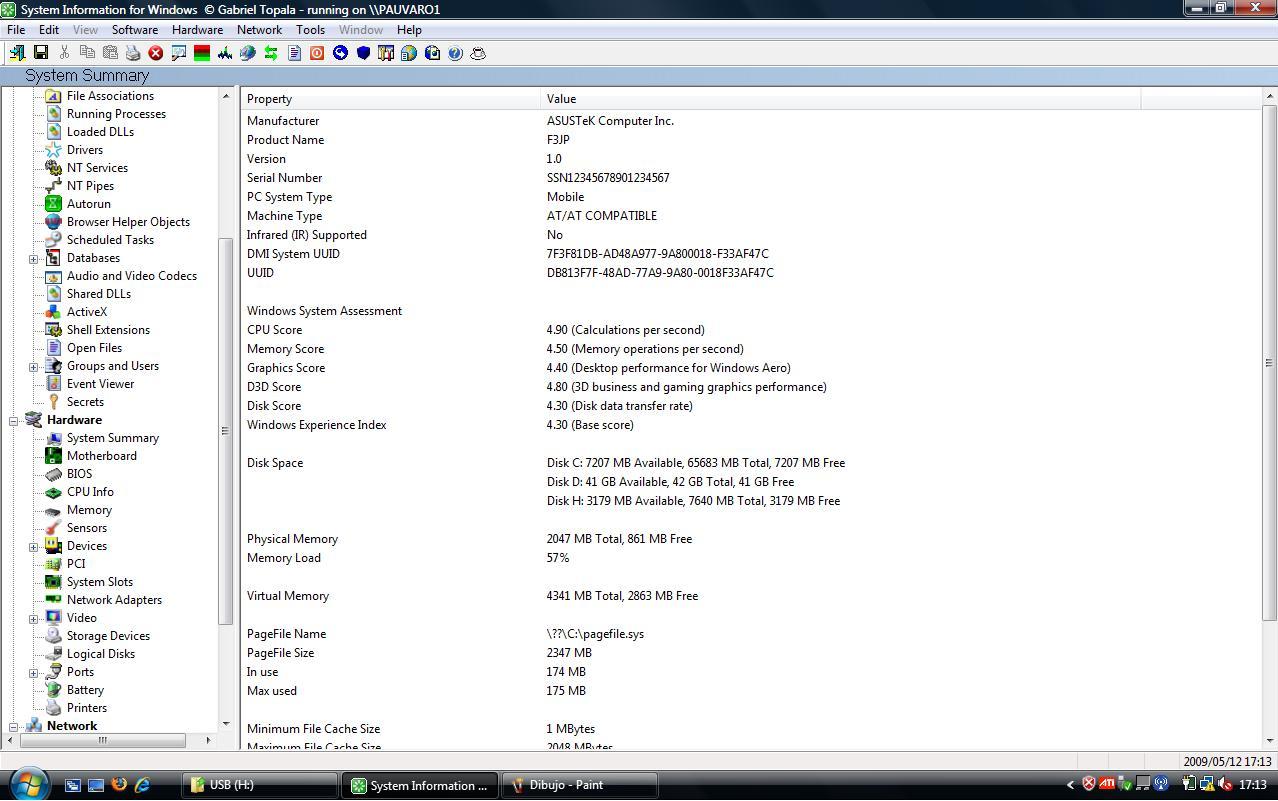The height and width of the screenshot is (801, 1278).
Task: Click the muted volume tray icon
Action: [1225, 784]
